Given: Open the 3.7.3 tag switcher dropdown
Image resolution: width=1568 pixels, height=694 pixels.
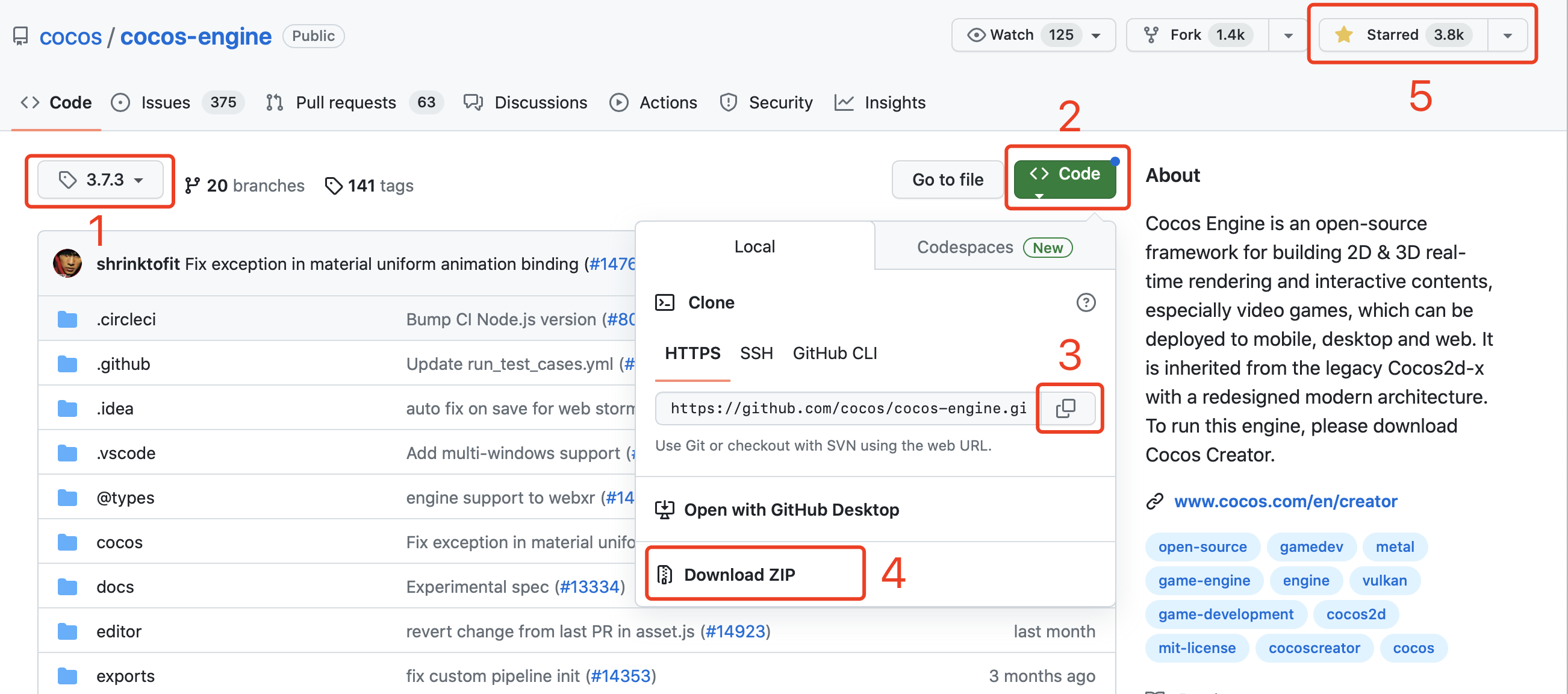Looking at the screenshot, I should [x=101, y=180].
